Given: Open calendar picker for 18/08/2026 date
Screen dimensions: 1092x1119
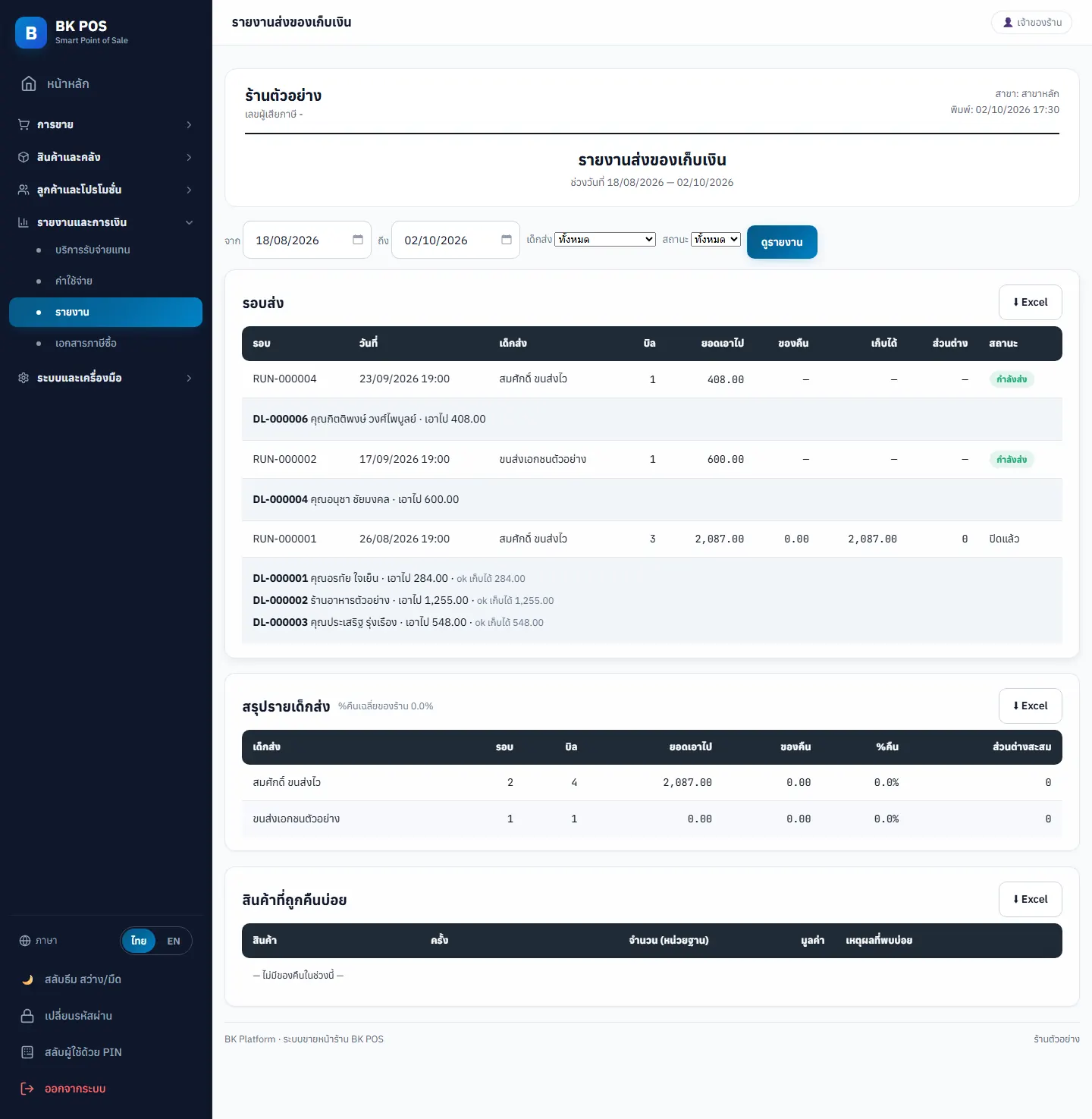Looking at the screenshot, I should tap(358, 240).
